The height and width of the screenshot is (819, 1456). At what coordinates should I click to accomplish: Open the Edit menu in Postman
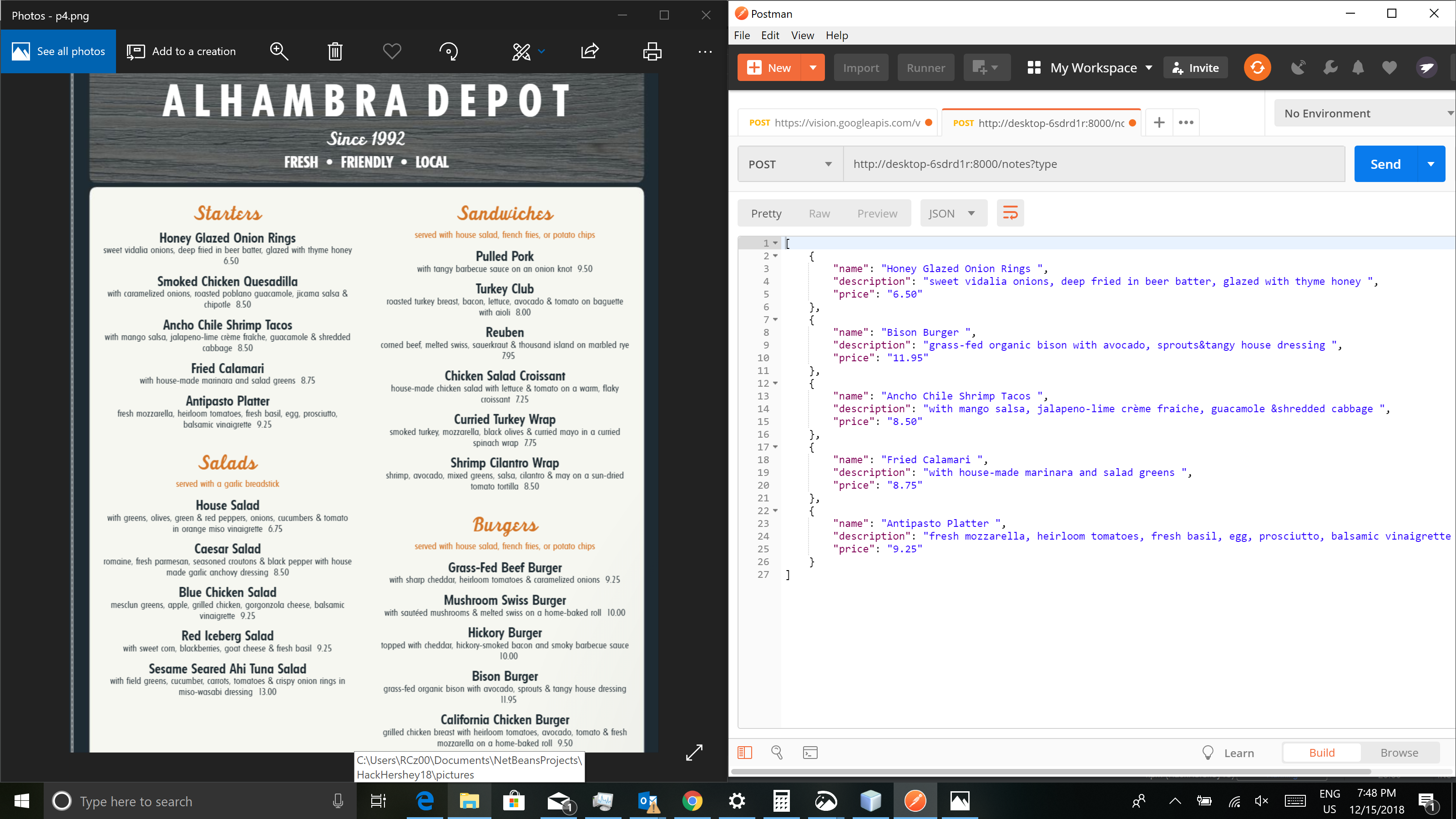769,35
